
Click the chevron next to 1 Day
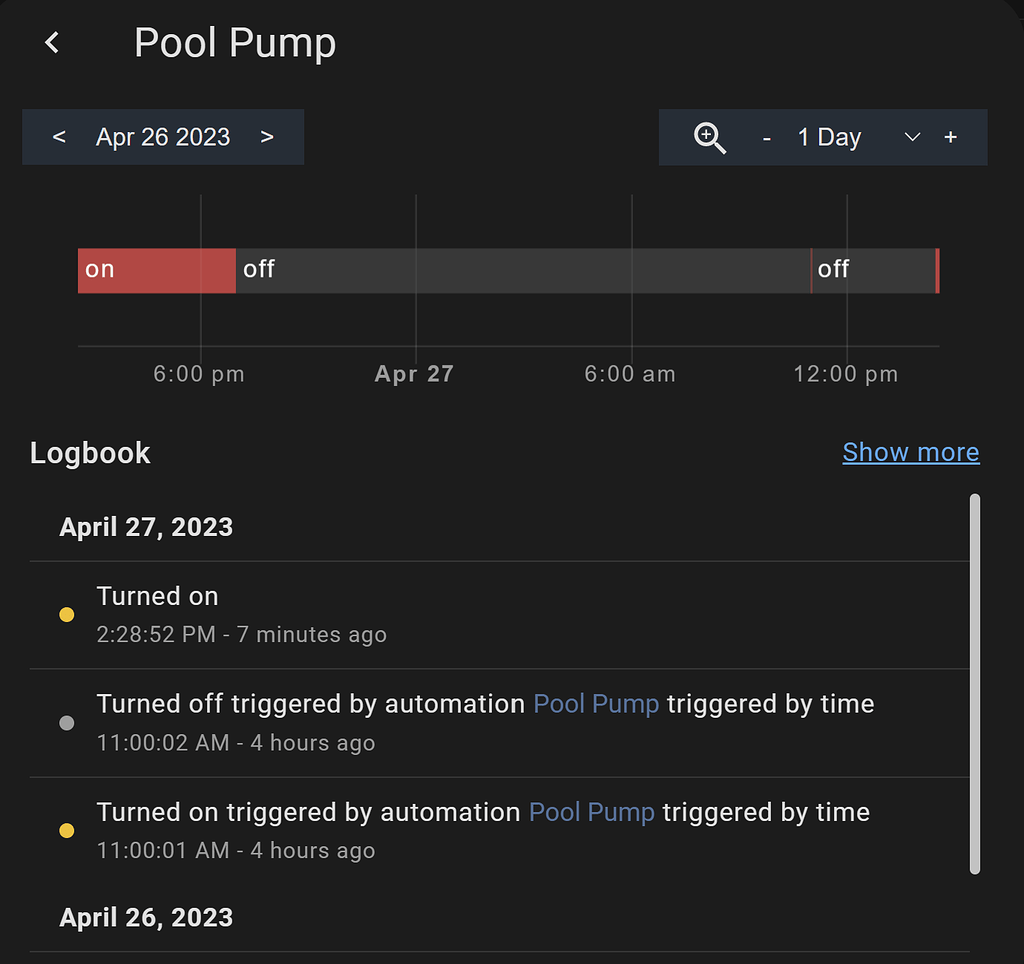click(911, 137)
